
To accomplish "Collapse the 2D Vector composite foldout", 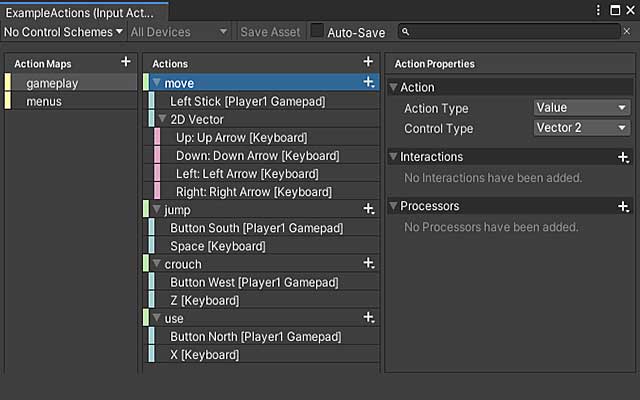I will coord(162,119).
